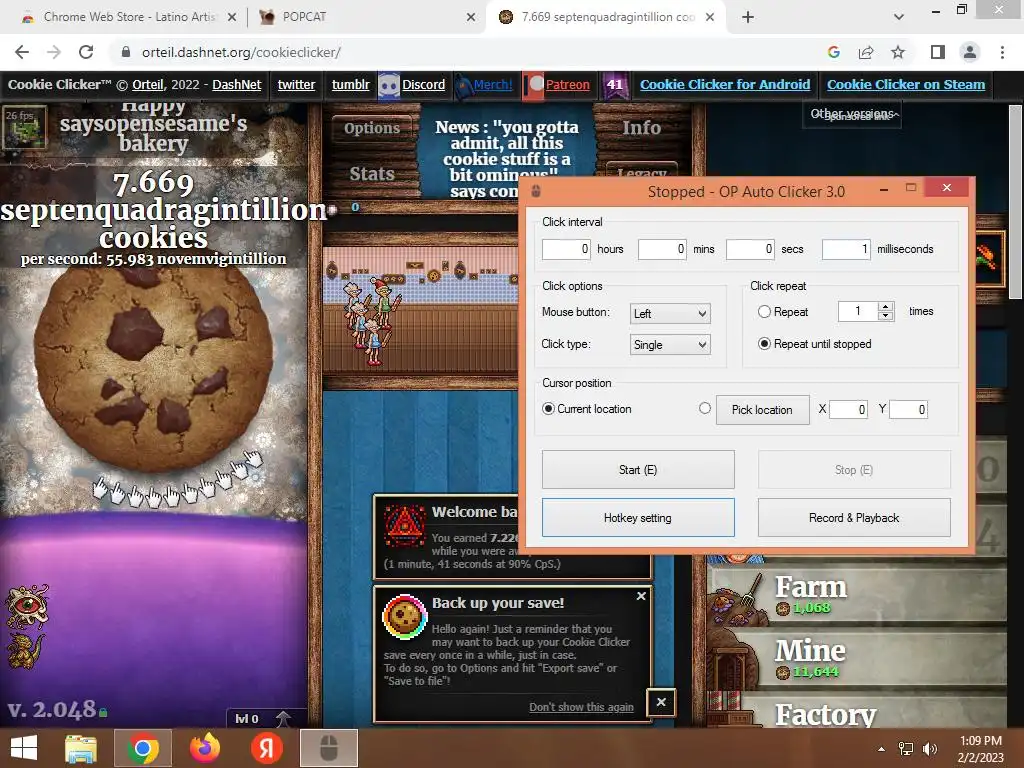Open the Info menu in Cookie Clicker
Screen dimensions: 1024x768
tap(641, 128)
